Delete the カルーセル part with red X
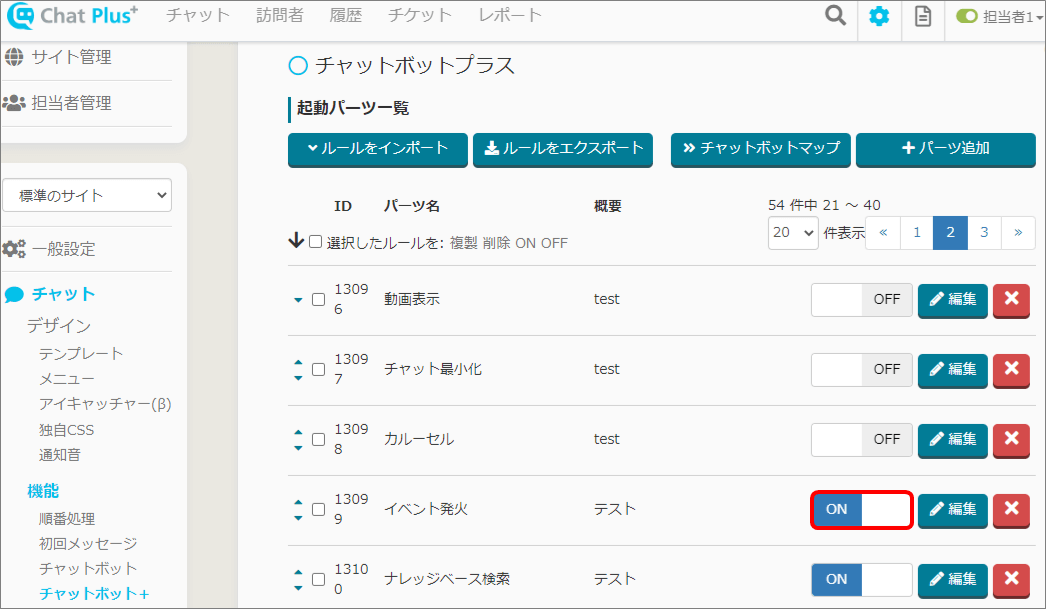Screen dimensions: 1046x609 (1011, 440)
